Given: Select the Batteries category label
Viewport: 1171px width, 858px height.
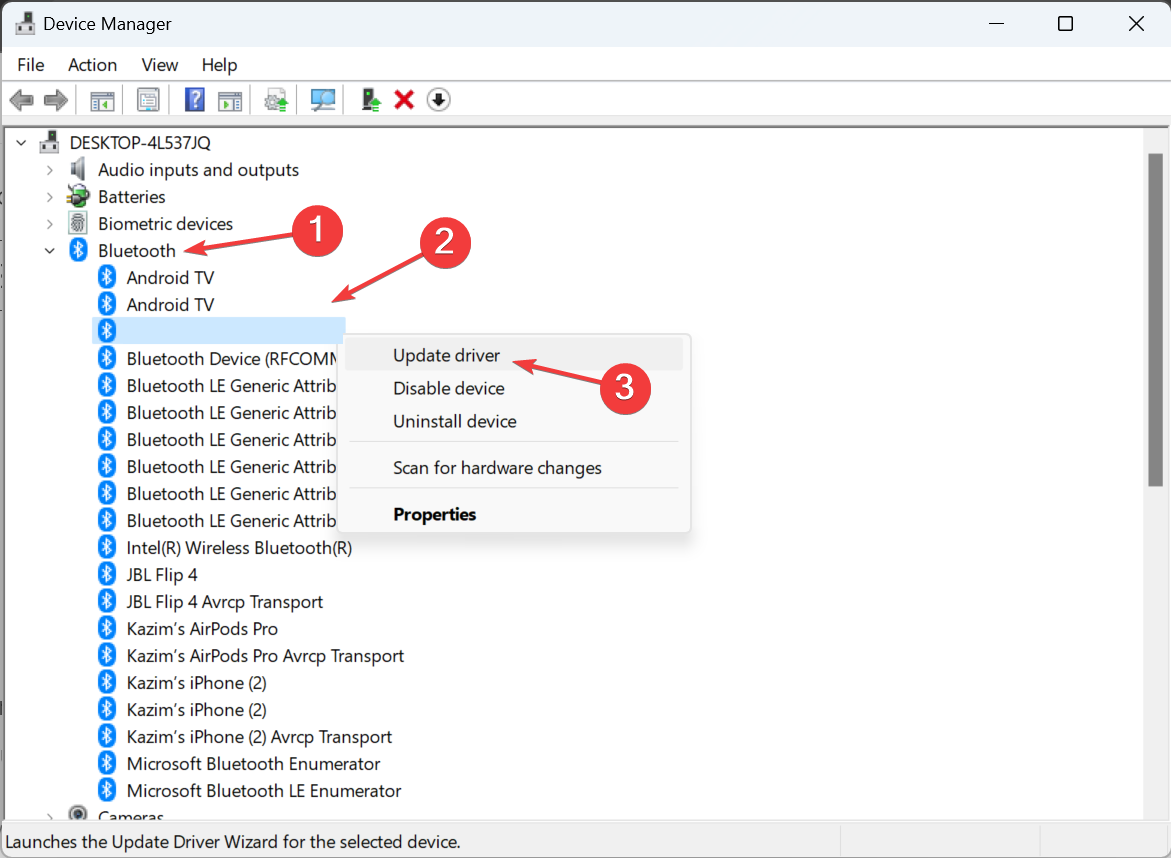Looking at the screenshot, I should coord(131,196).
